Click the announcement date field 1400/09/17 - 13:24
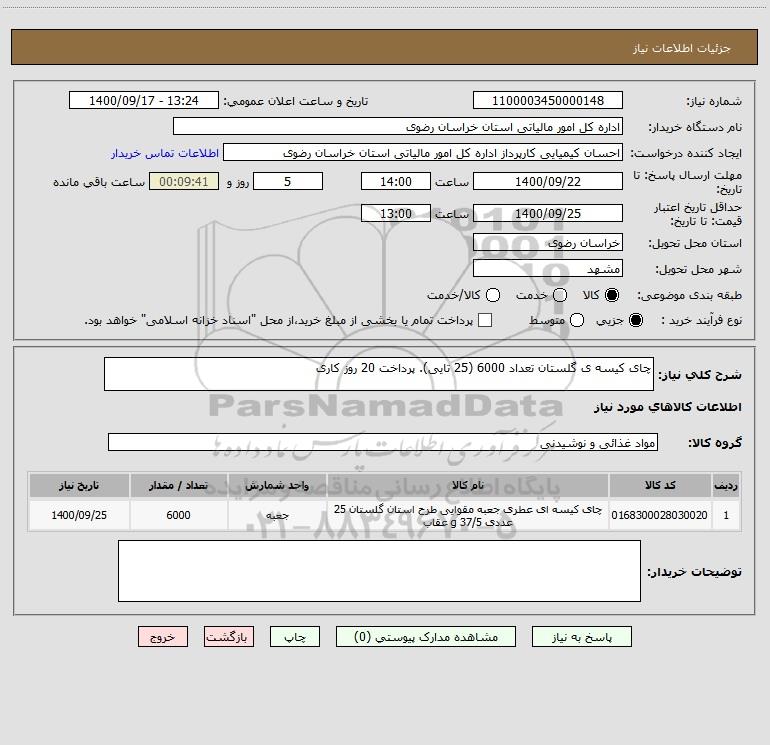The width and height of the screenshot is (770, 745). click(x=144, y=100)
